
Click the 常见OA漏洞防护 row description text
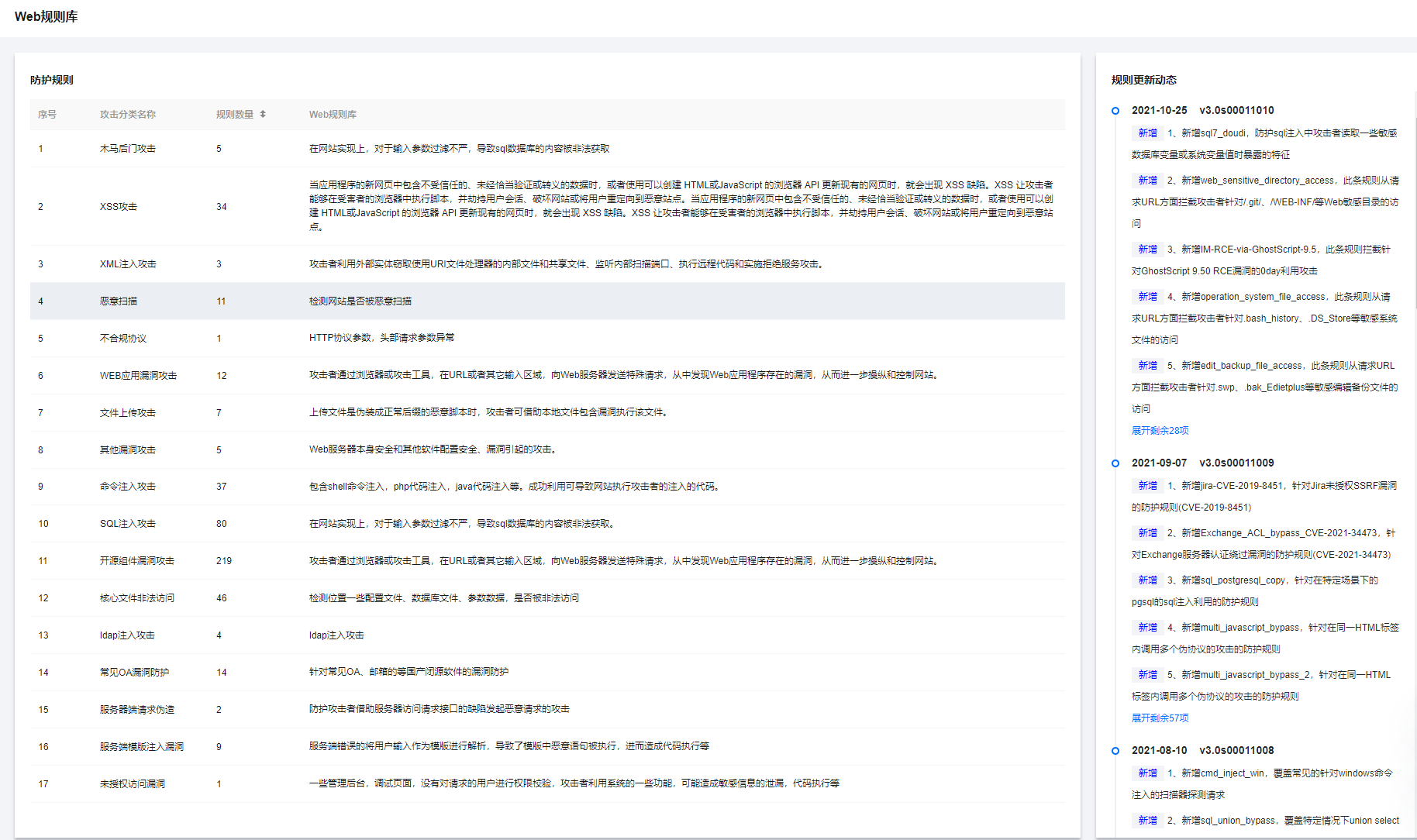409,672
